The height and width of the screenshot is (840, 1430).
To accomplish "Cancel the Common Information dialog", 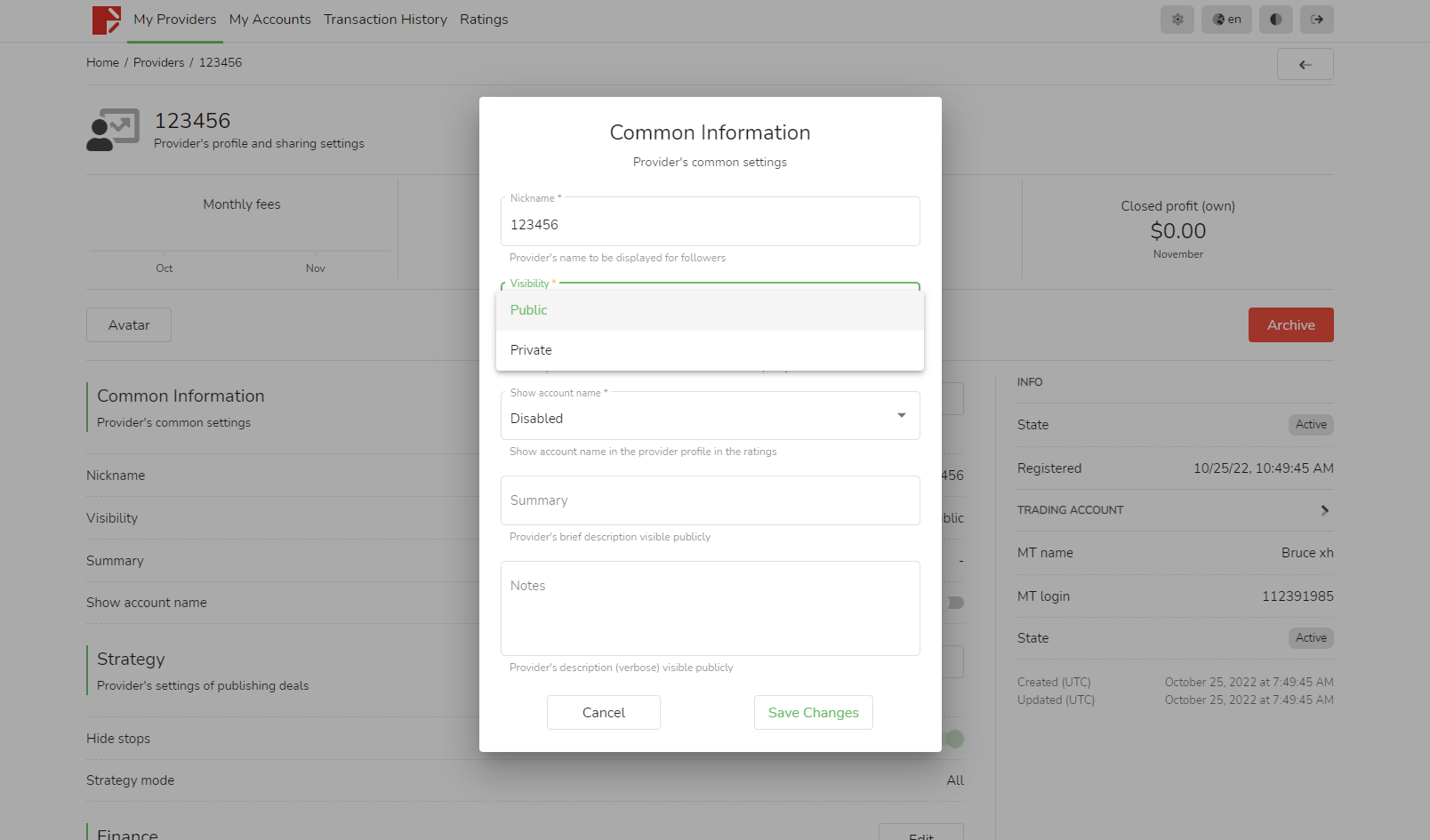I will [603, 713].
